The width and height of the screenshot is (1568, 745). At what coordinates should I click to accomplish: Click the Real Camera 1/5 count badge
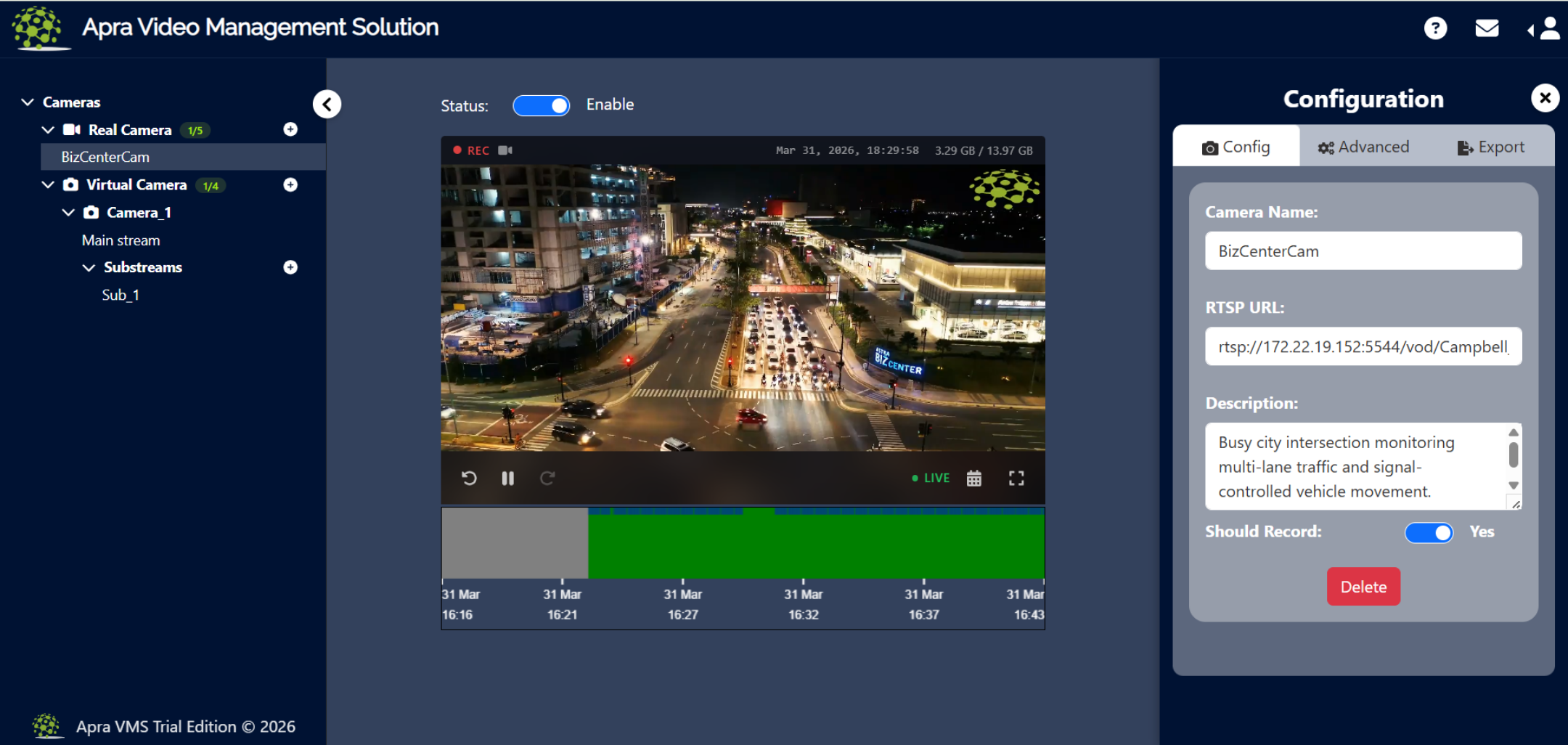click(x=195, y=131)
